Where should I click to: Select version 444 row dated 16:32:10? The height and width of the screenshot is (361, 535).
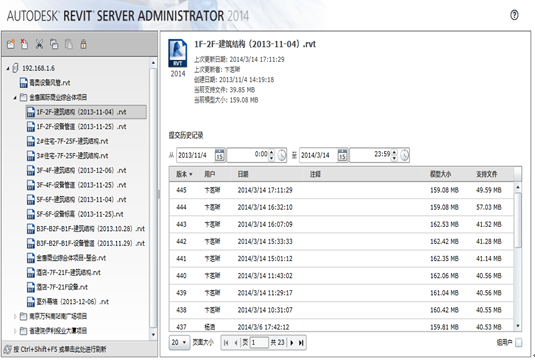[341, 207]
